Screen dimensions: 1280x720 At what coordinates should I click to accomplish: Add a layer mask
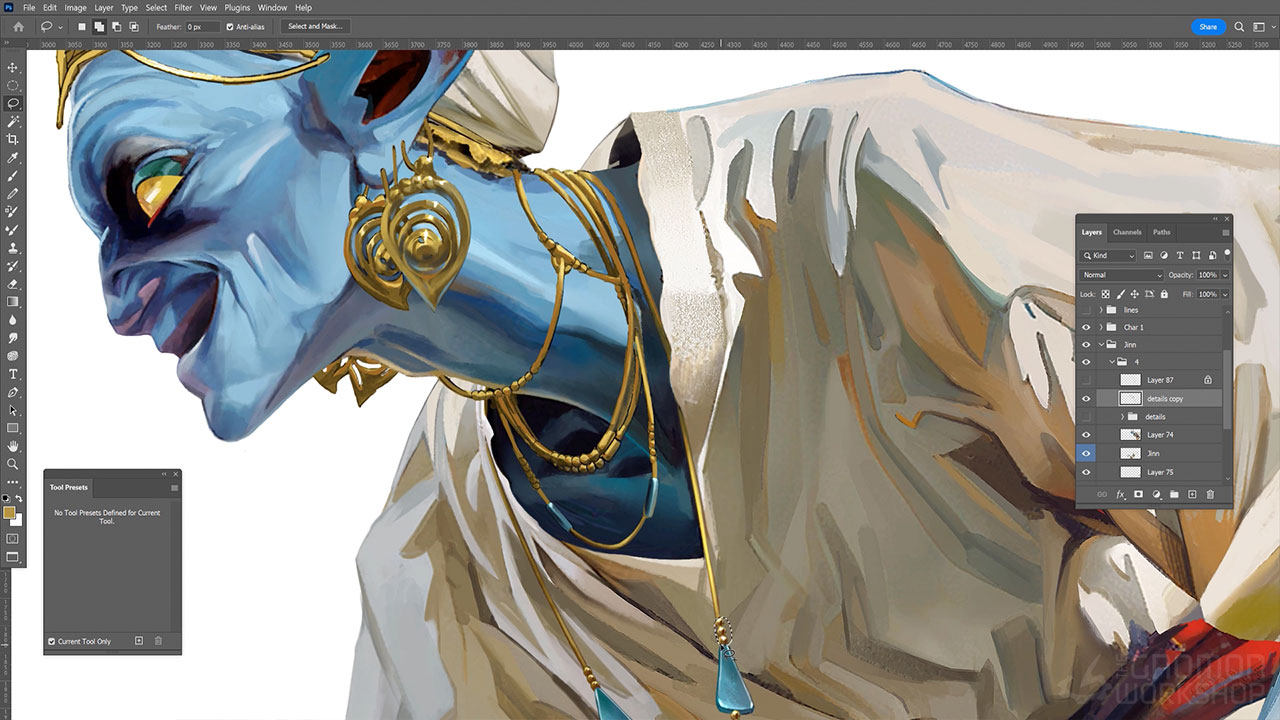point(1138,494)
